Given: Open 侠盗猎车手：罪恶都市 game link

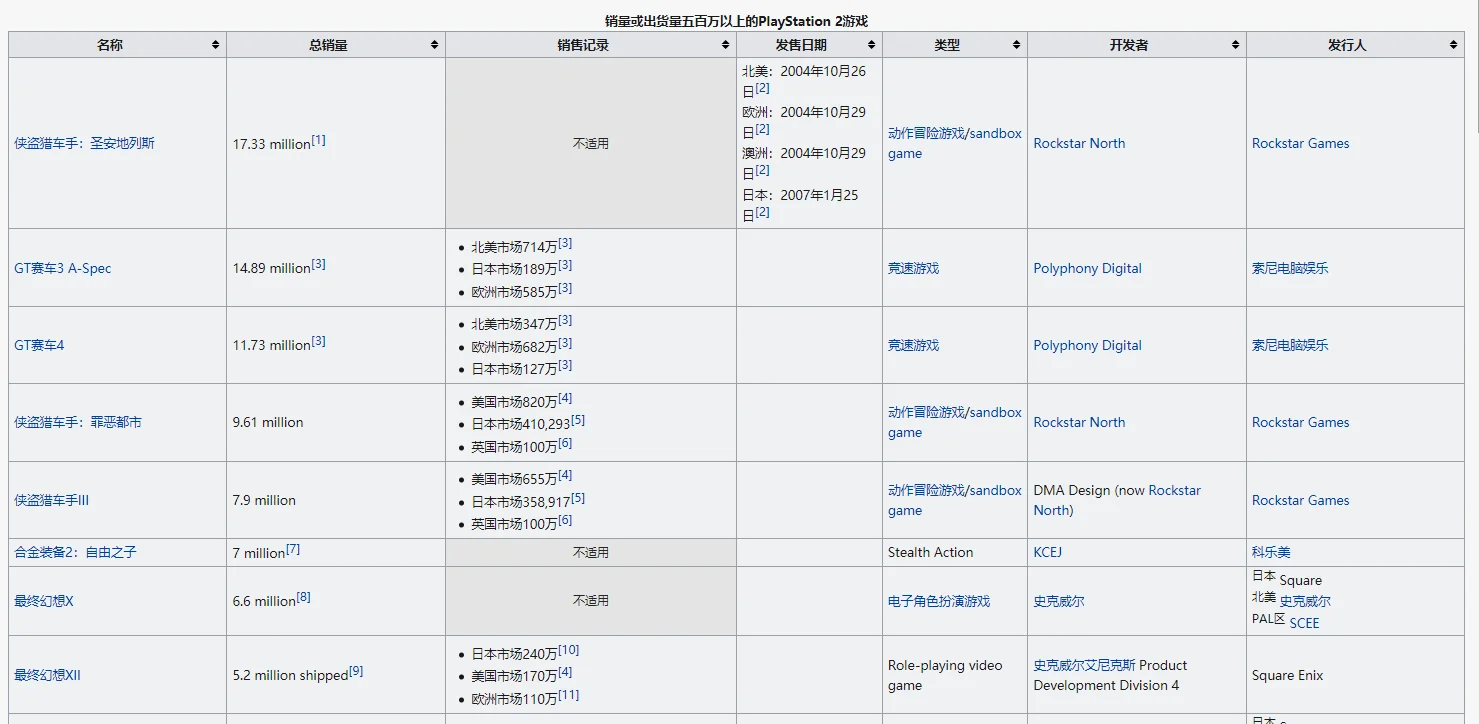Looking at the screenshot, I should 78,422.
